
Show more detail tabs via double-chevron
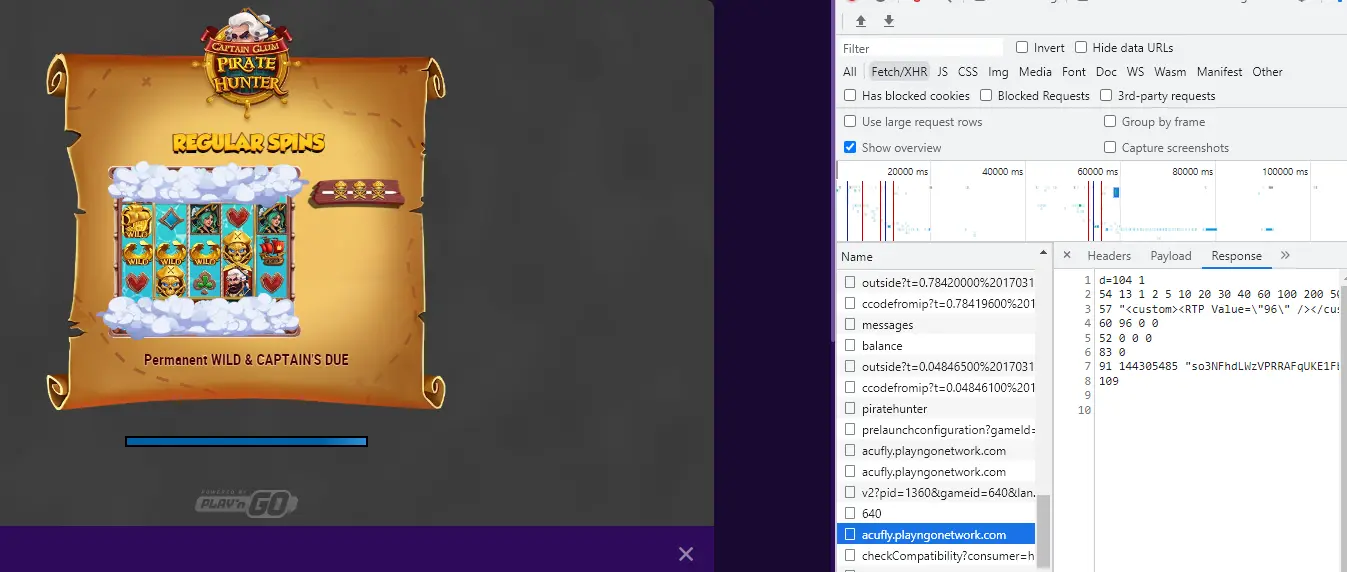(1285, 255)
